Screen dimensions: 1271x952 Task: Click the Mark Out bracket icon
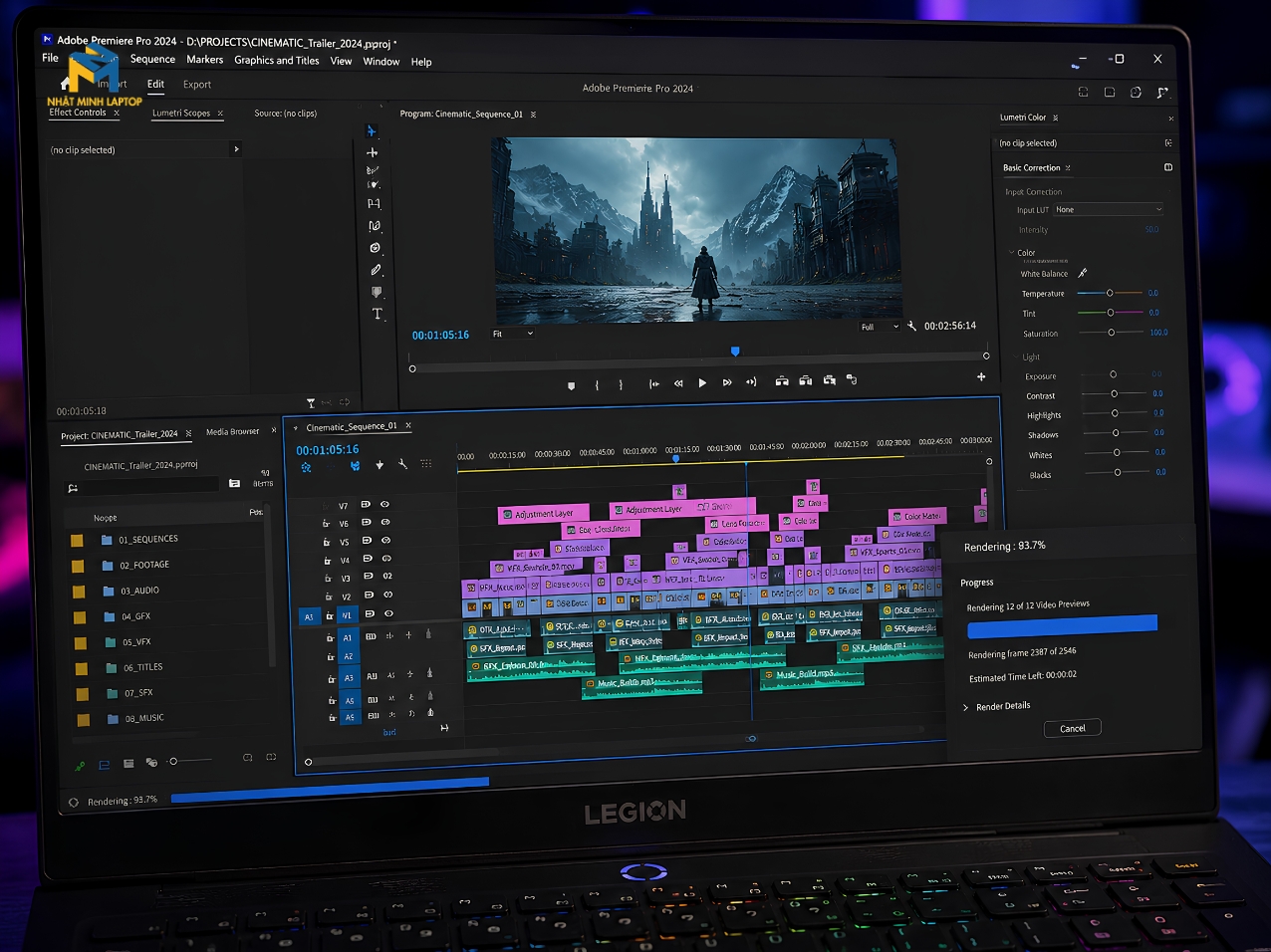(x=621, y=384)
